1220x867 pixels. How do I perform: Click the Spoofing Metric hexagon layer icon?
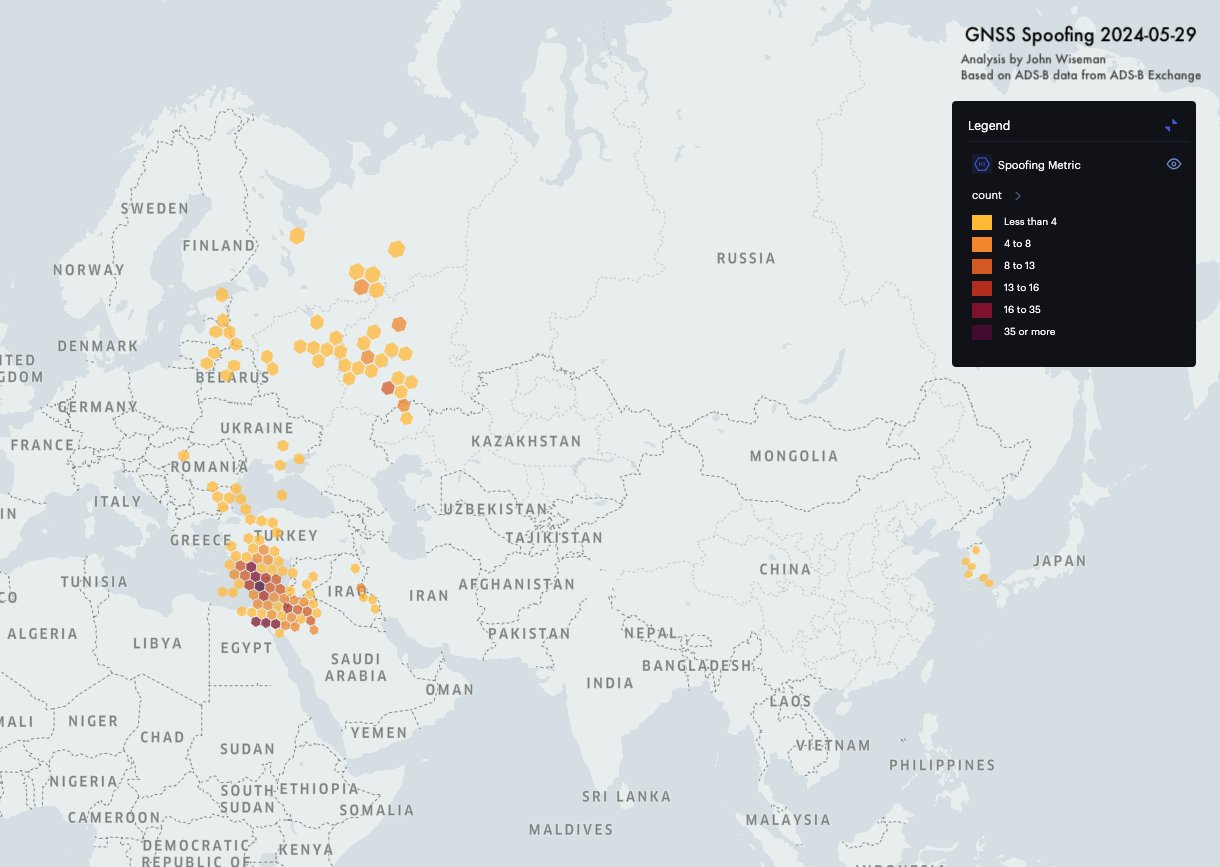[x=981, y=164]
